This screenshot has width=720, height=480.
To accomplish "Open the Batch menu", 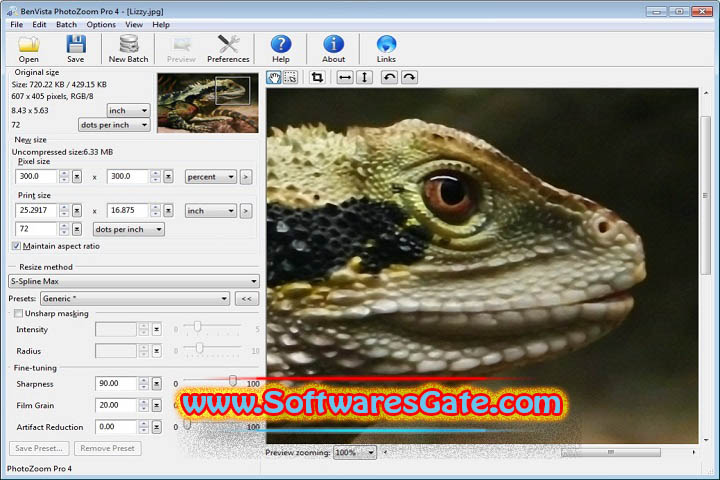I will tap(67, 24).
